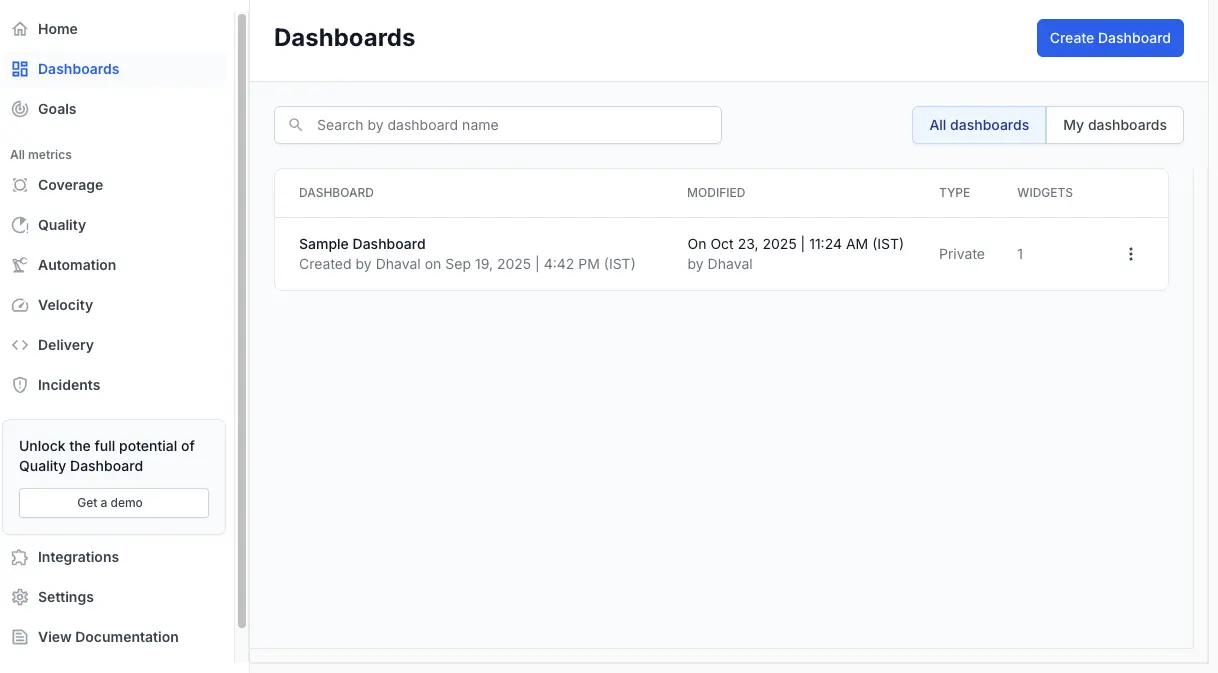Switch to the My dashboards tab
The height and width of the screenshot is (673, 1218).
tap(1114, 124)
